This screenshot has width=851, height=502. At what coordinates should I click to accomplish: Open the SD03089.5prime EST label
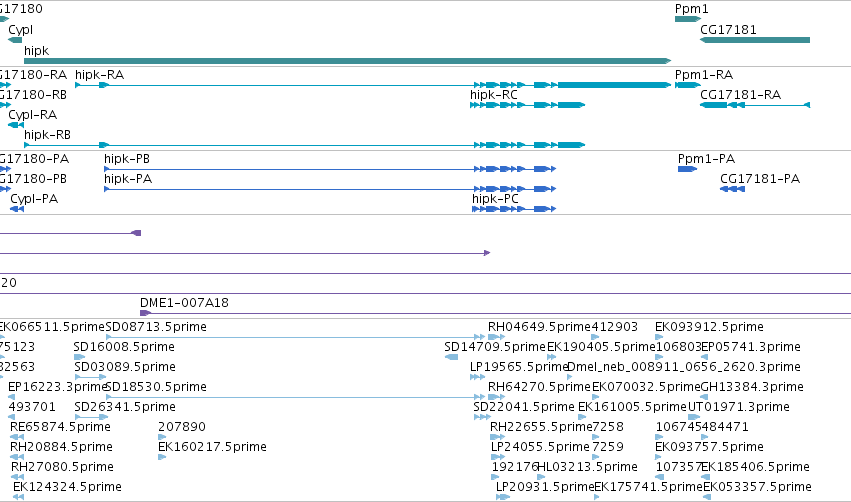[125, 367]
